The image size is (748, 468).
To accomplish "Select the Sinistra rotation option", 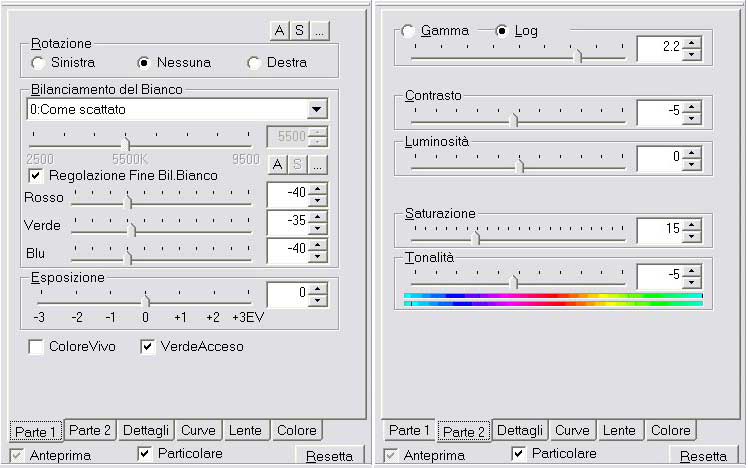I will [x=39, y=62].
